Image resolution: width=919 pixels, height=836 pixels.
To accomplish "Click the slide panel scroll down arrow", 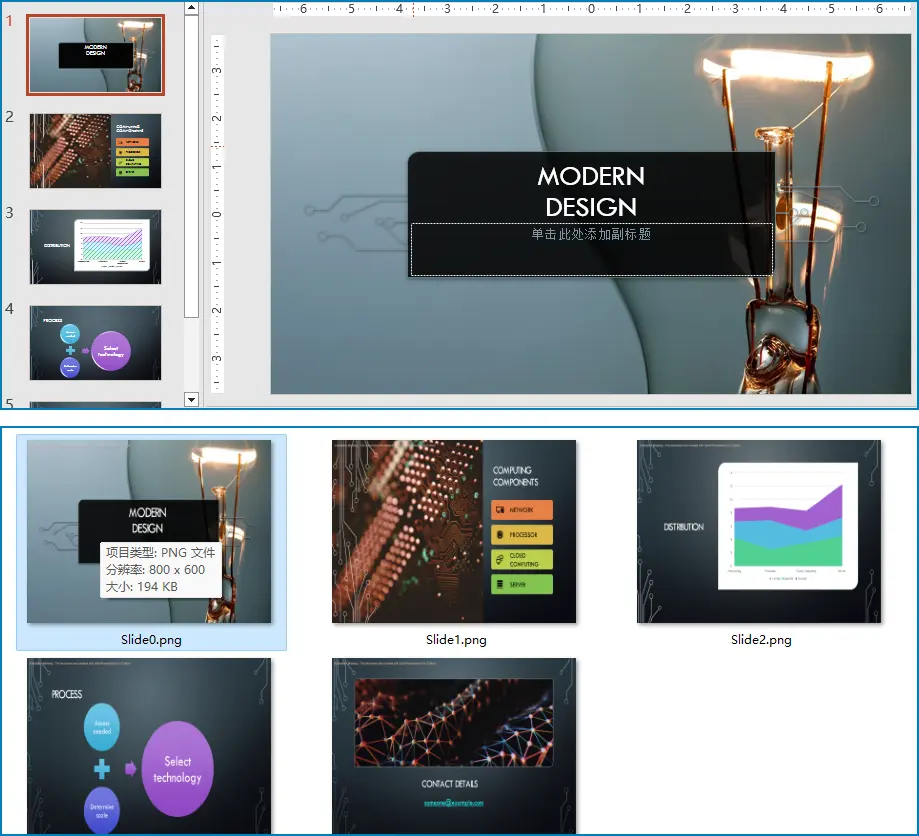I will pyautogui.click(x=192, y=400).
